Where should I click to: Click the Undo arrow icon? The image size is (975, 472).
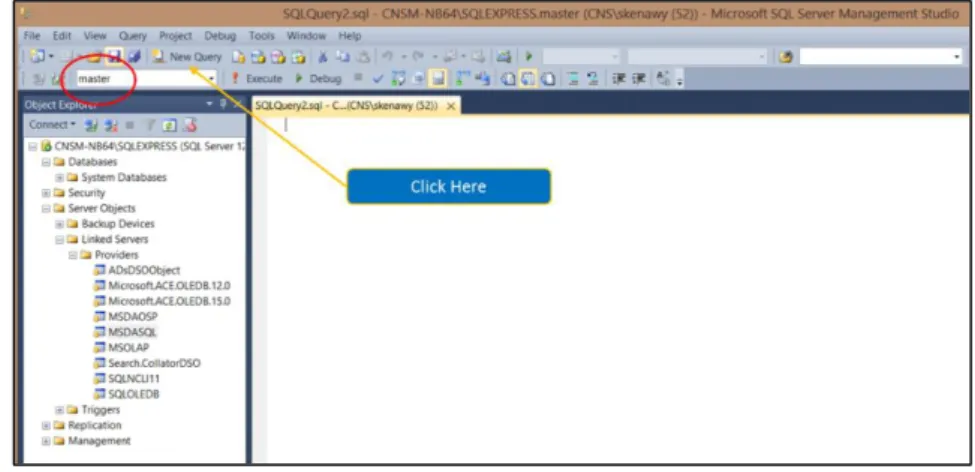tap(387, 57)
